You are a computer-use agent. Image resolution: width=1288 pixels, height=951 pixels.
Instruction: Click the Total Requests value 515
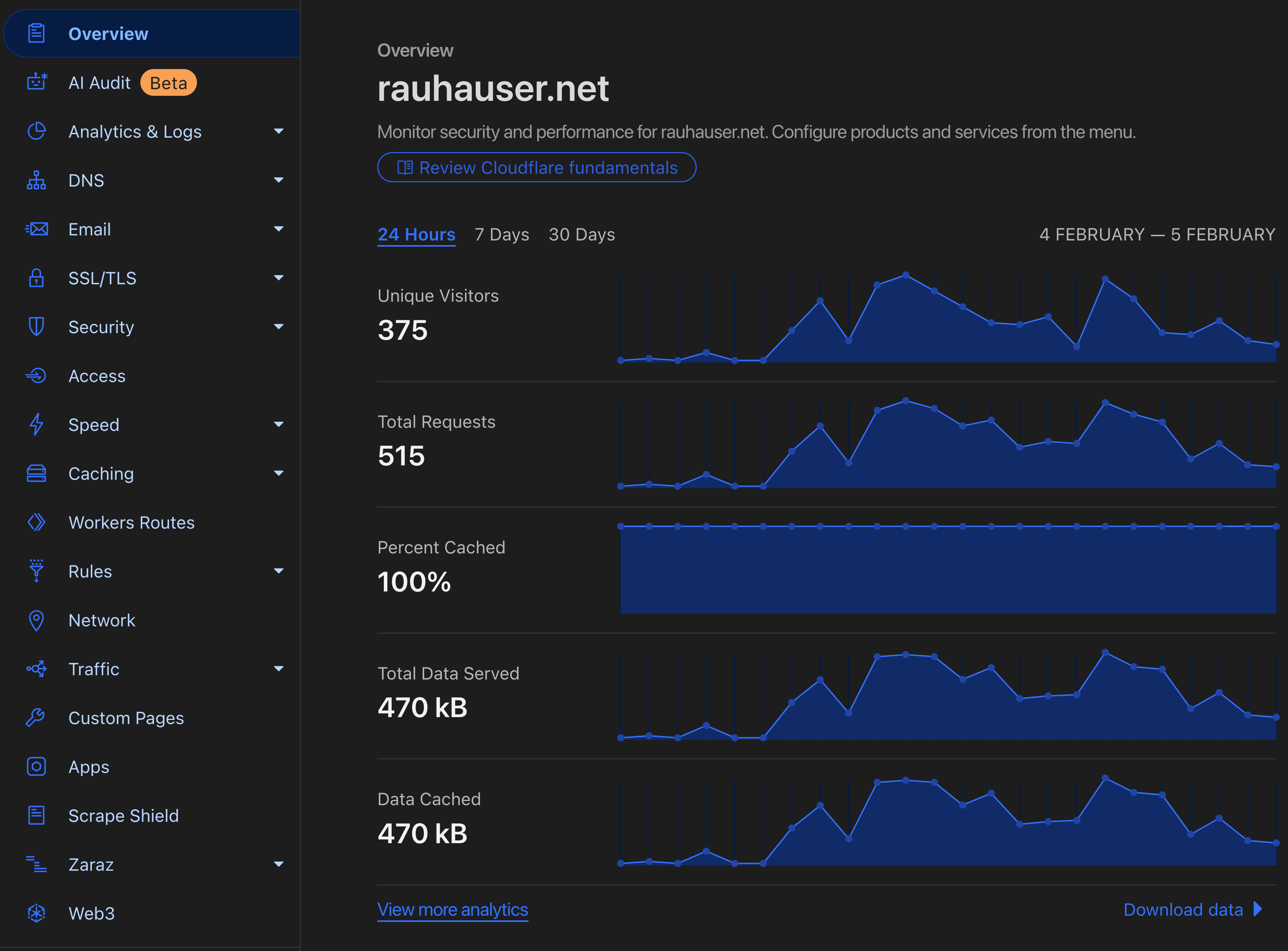tap(401, 456)
